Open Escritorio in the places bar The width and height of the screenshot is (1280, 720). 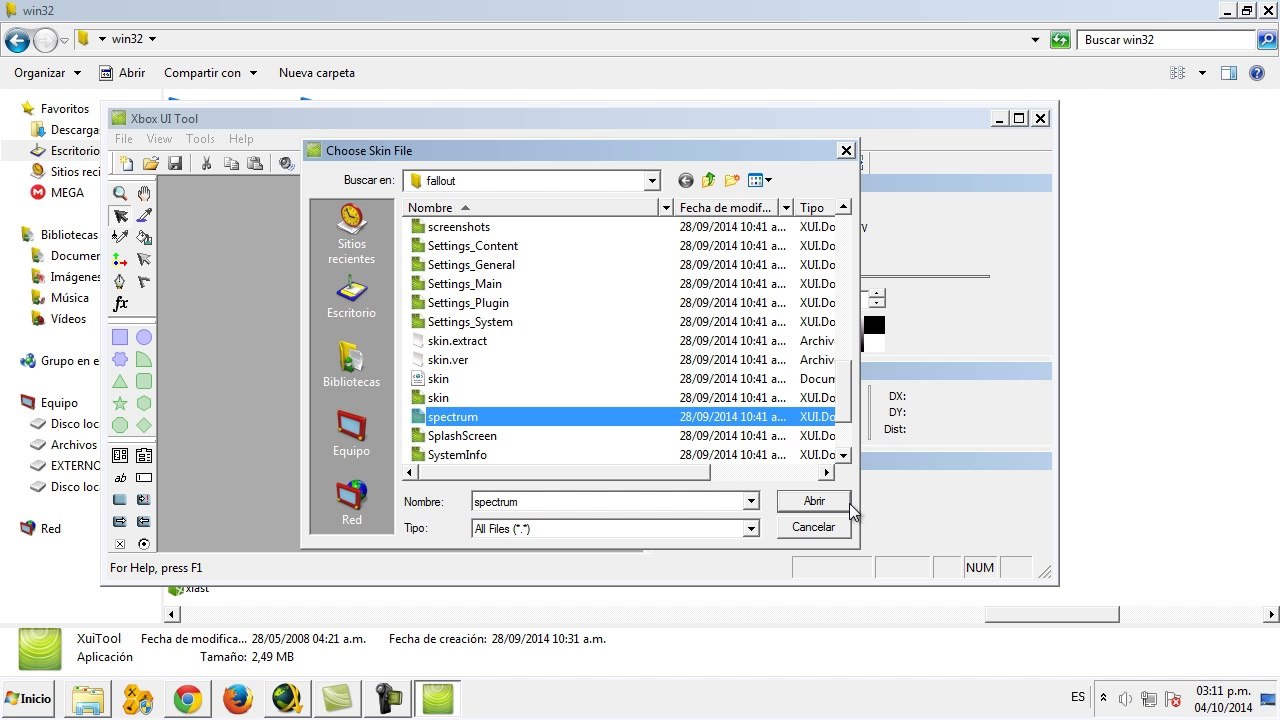point(351,299)
